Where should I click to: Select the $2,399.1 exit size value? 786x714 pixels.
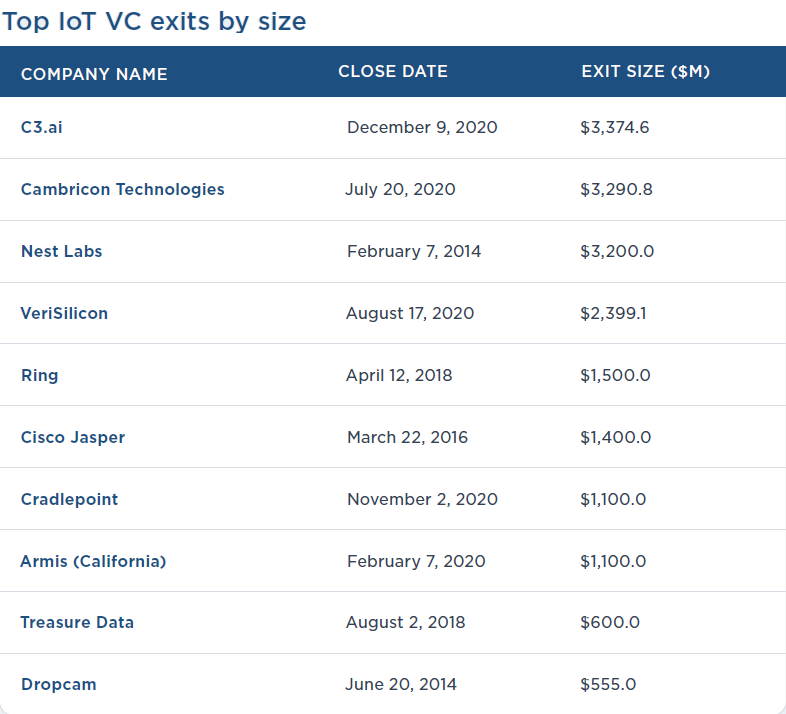(x=612, y=313)
